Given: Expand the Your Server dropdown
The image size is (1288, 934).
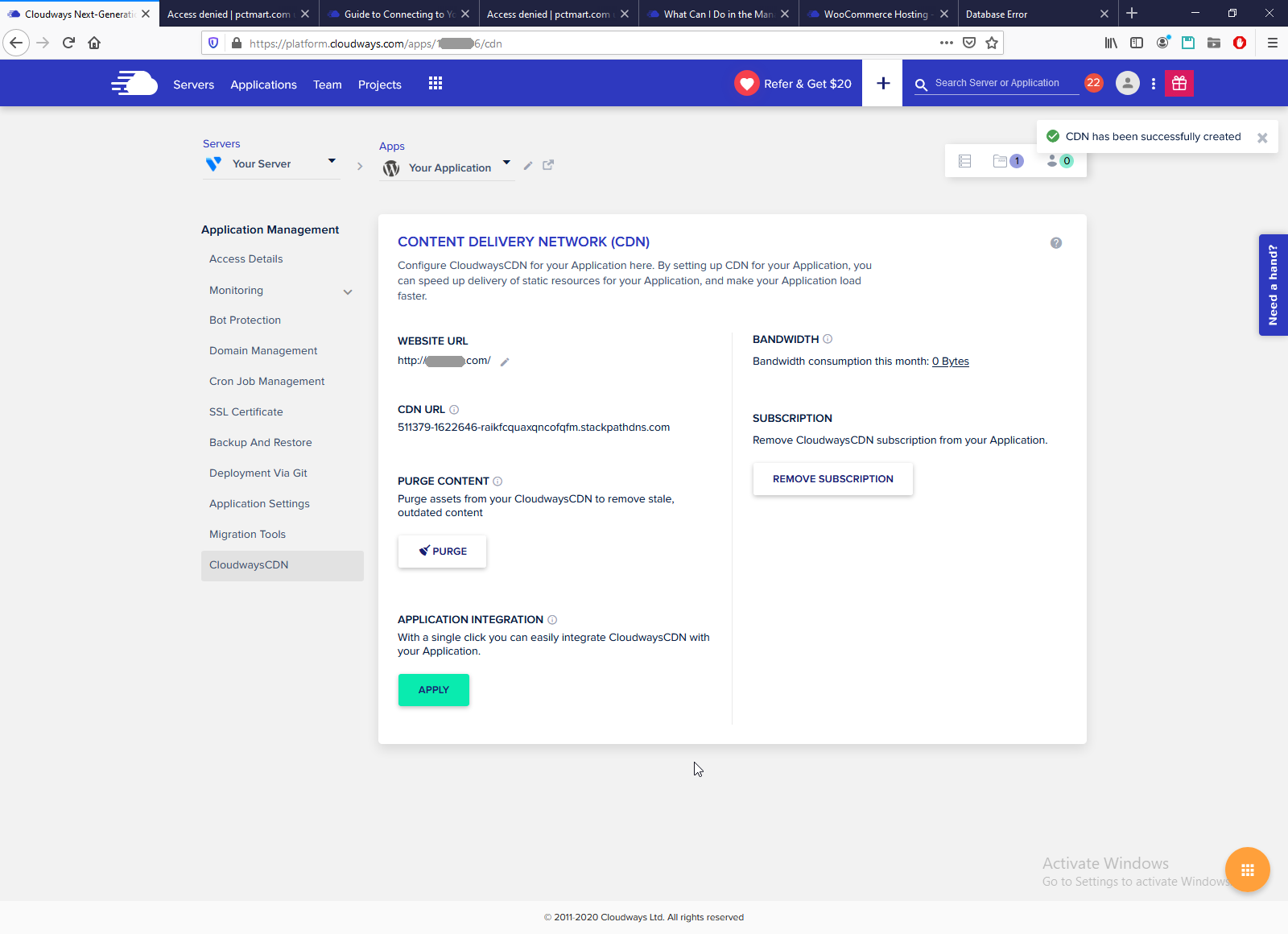Looking at the screenshot, I should click(332, 161).
